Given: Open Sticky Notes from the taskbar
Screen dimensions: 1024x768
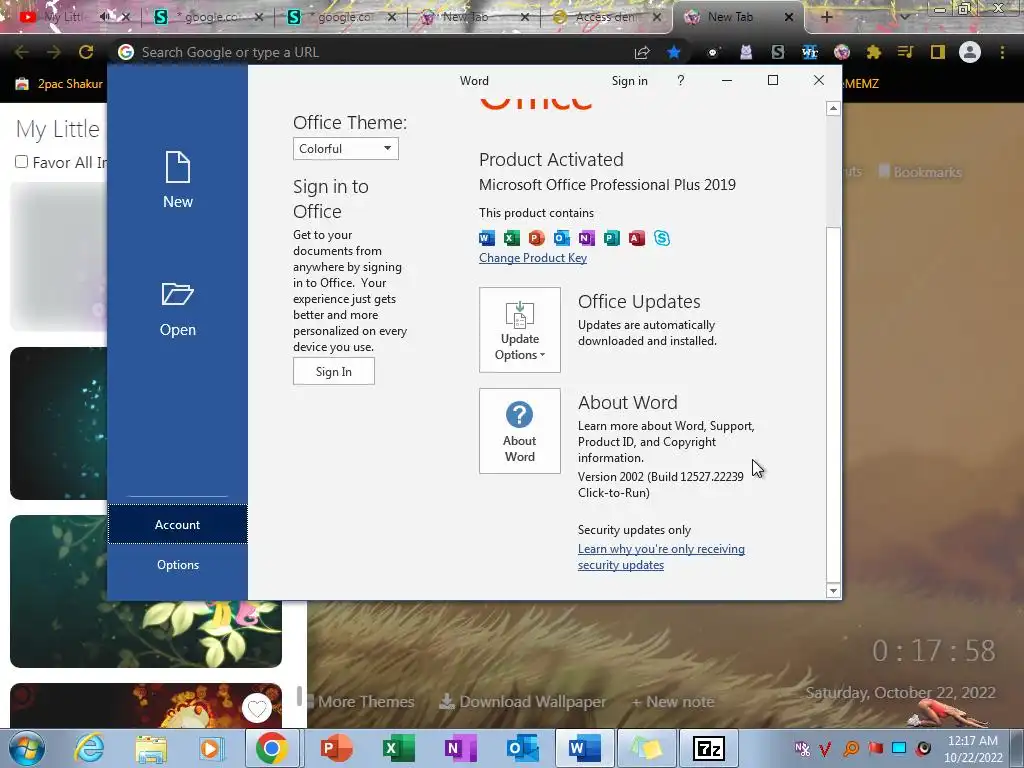Looking at the screenshot, I should (647, 748).
